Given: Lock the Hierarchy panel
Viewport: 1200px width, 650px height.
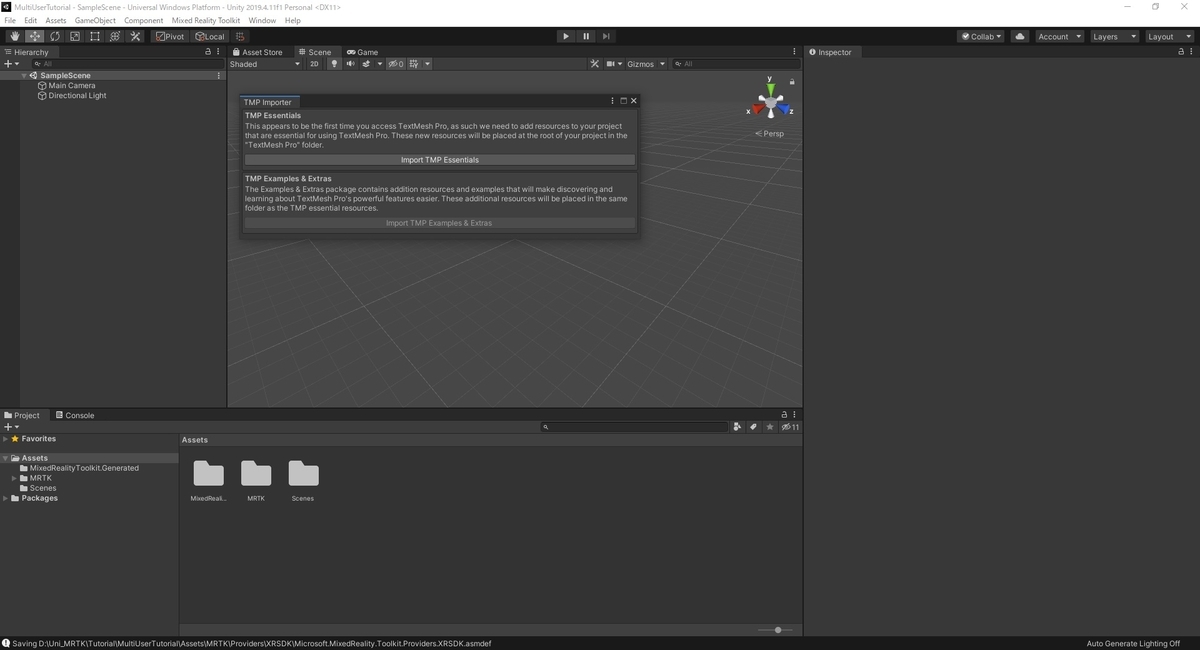Looking at the screenshot, I should click(208, 52).
